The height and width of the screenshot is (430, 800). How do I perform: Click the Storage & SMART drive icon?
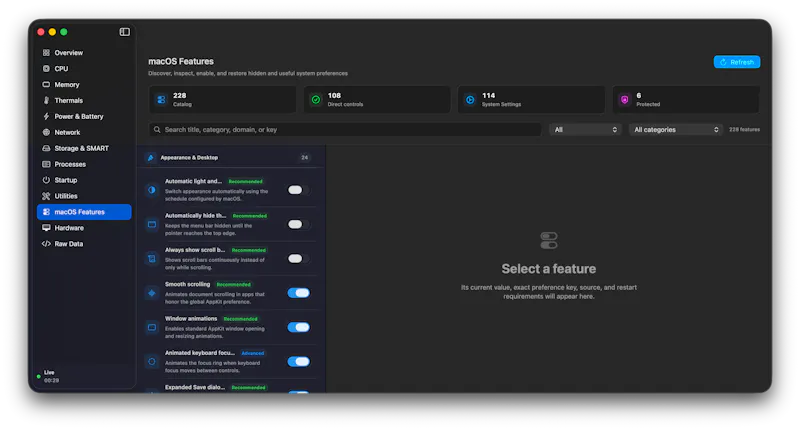click(46, 148)
